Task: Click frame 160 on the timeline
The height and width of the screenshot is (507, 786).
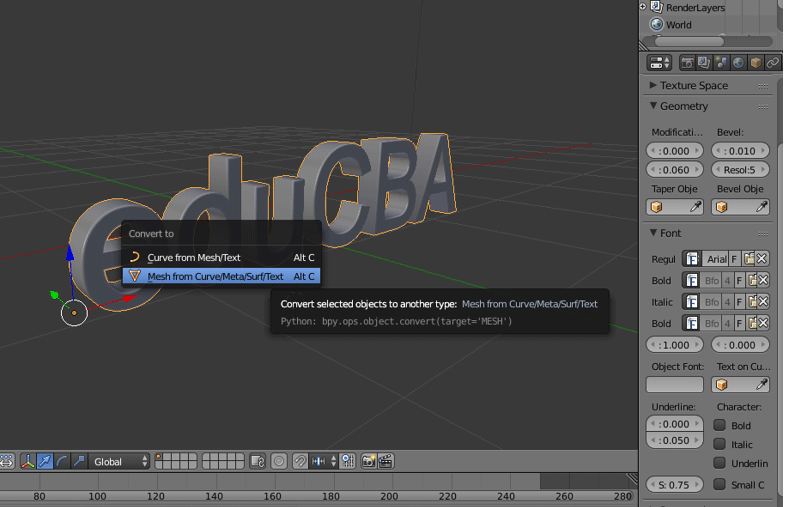Action: [273, 496]
